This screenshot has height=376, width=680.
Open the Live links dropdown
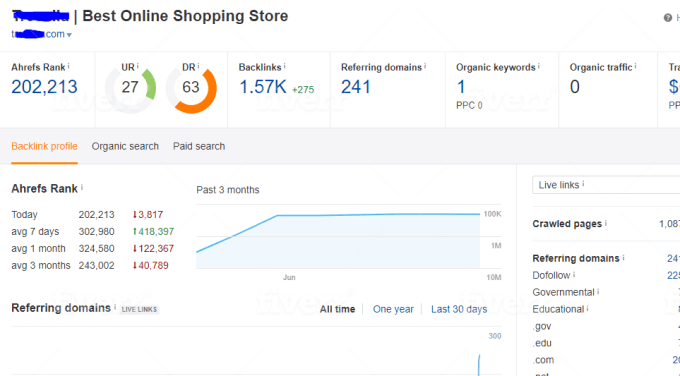pyautogui.click(x=606, y=185)
